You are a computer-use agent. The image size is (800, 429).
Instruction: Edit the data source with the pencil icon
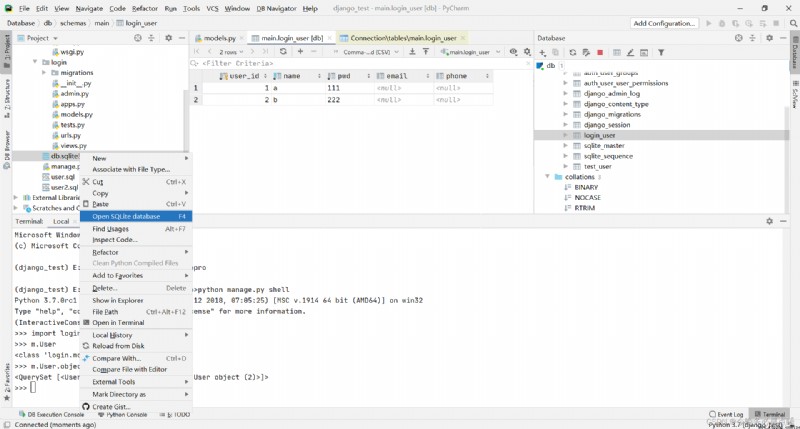630,53
